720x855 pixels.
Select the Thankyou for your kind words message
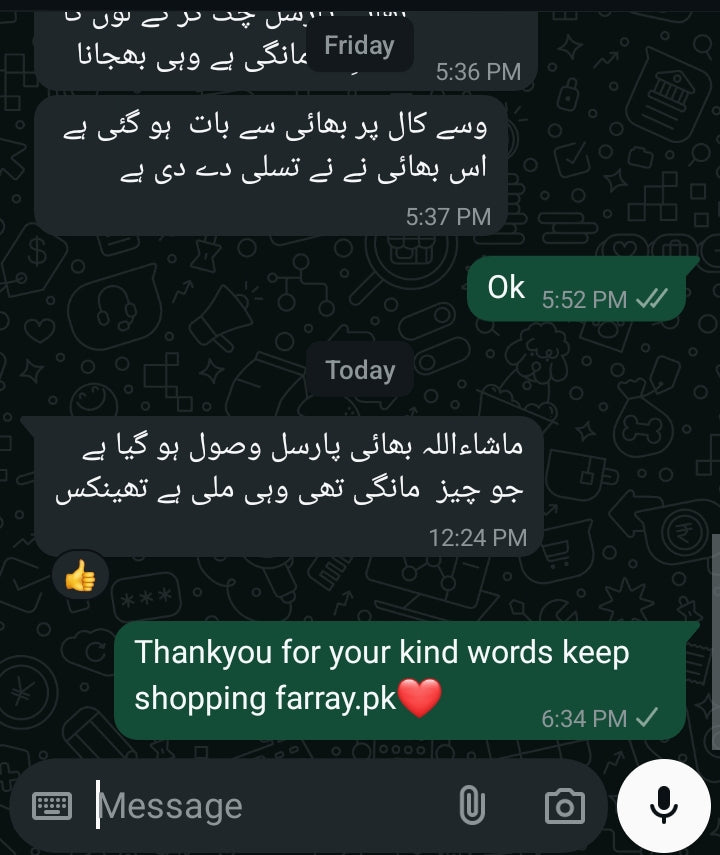[x=404, y=681]
